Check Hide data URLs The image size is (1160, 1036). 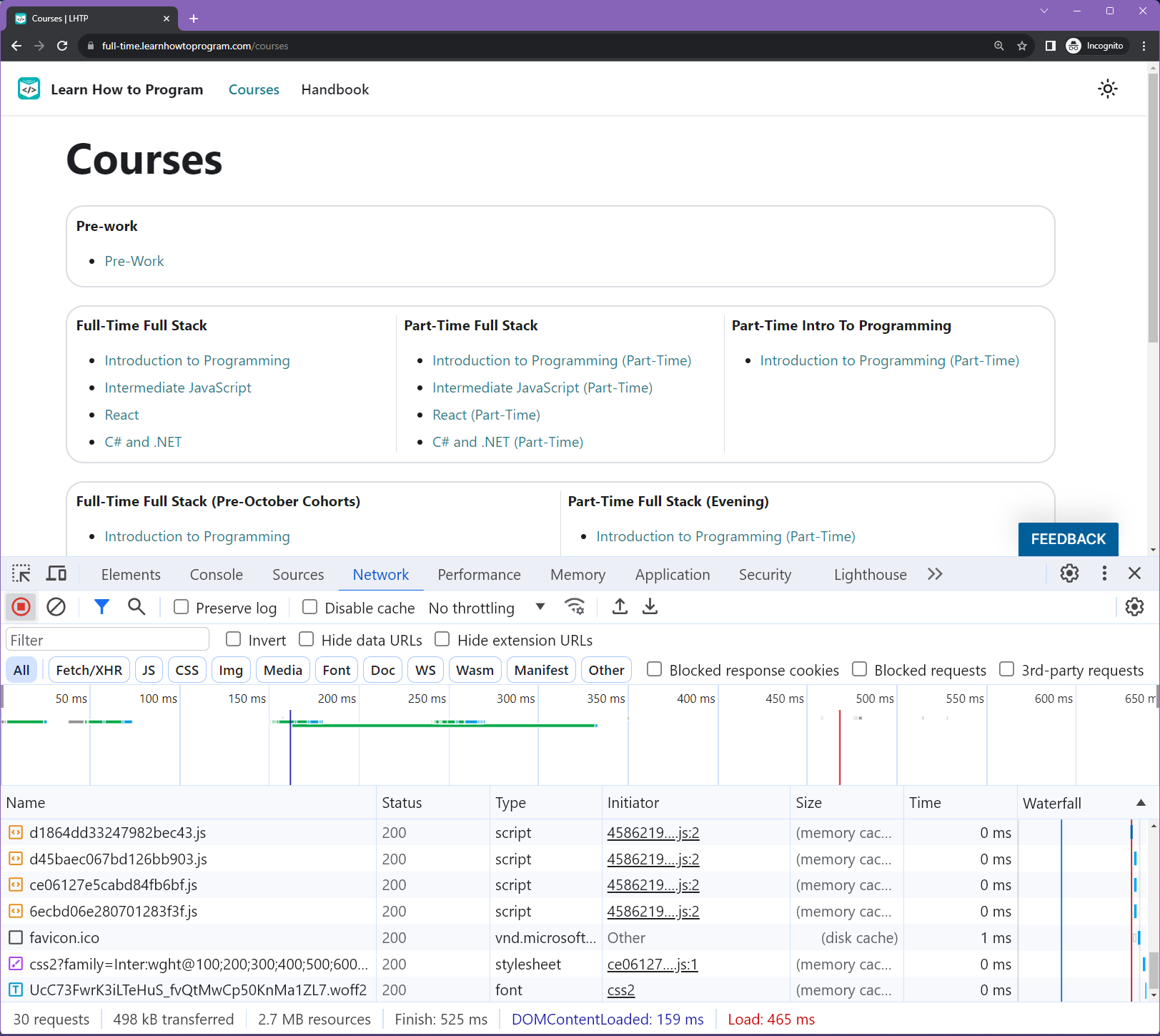click(307, 639)
